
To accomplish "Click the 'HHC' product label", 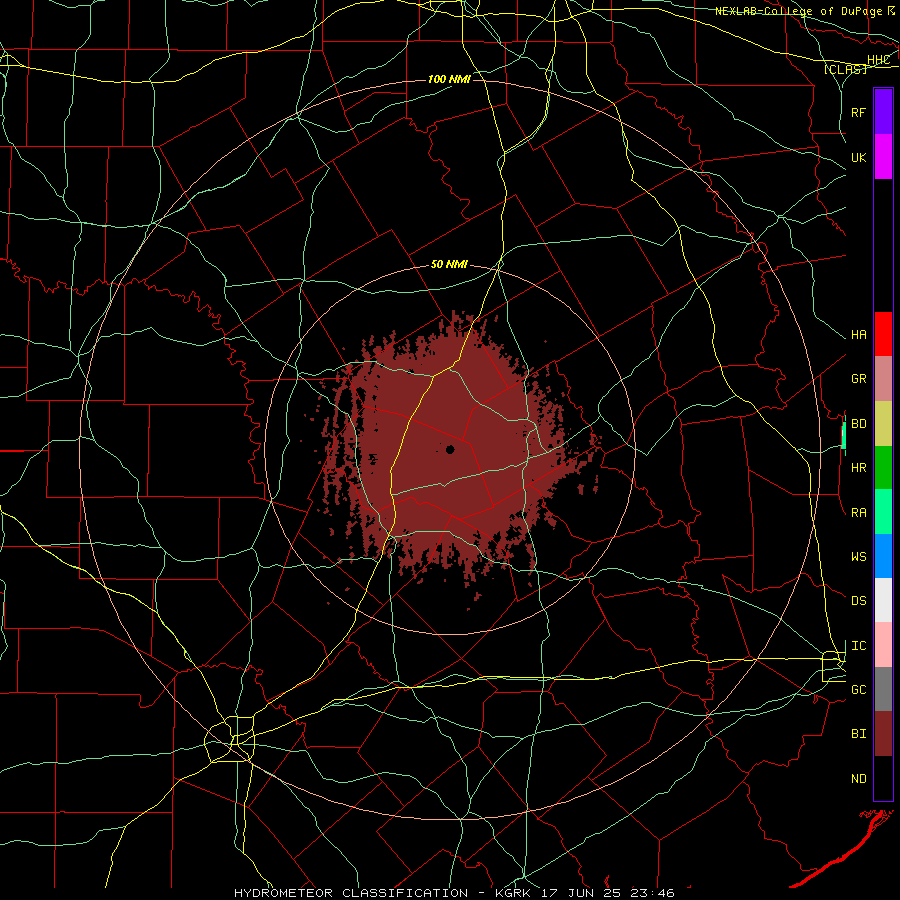I will (x=878, y=60).
